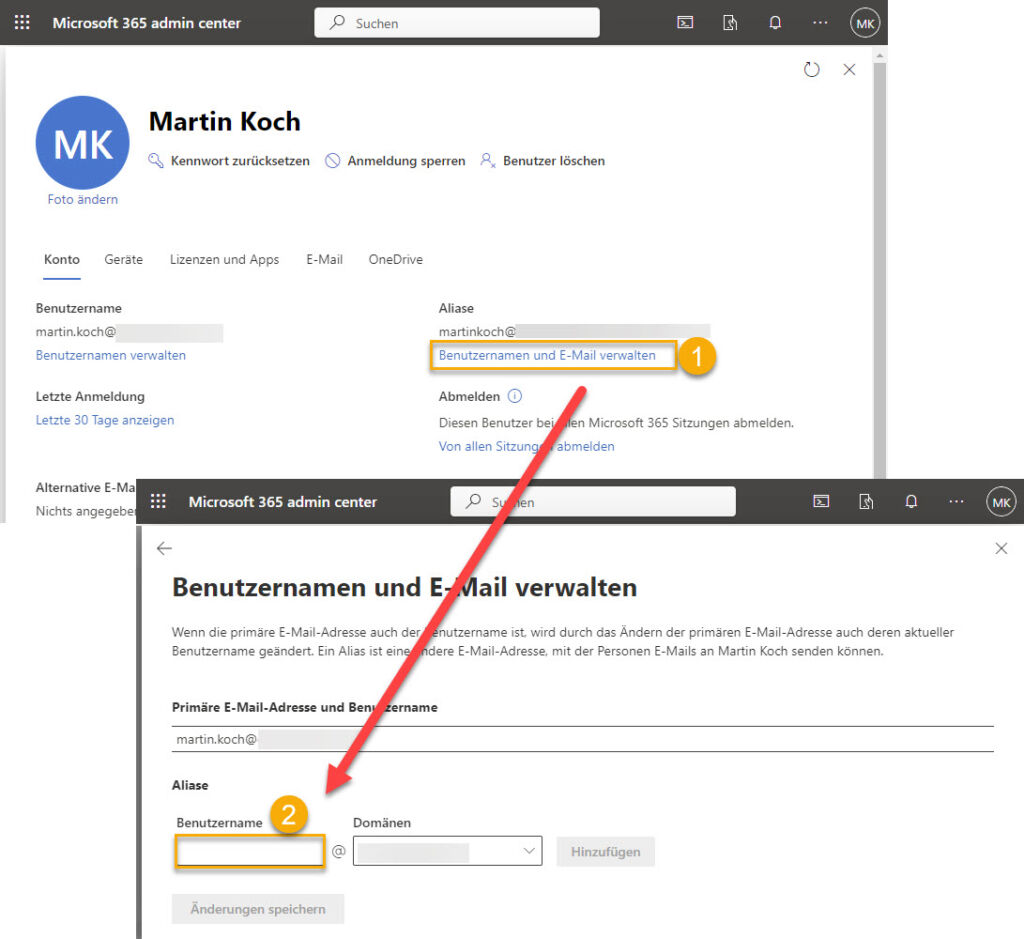Viewport: 1024px width, 939px height.
Task: Switch to the E-Mail tab
Action: point(325,259)
